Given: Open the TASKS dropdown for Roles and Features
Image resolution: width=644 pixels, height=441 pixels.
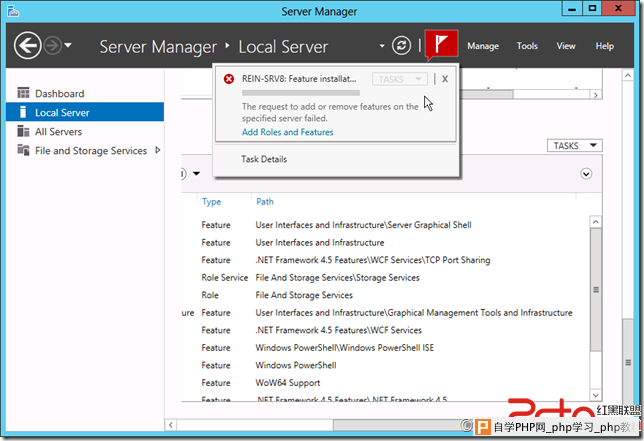Looking at the screenshot, I should coord(575,146).
